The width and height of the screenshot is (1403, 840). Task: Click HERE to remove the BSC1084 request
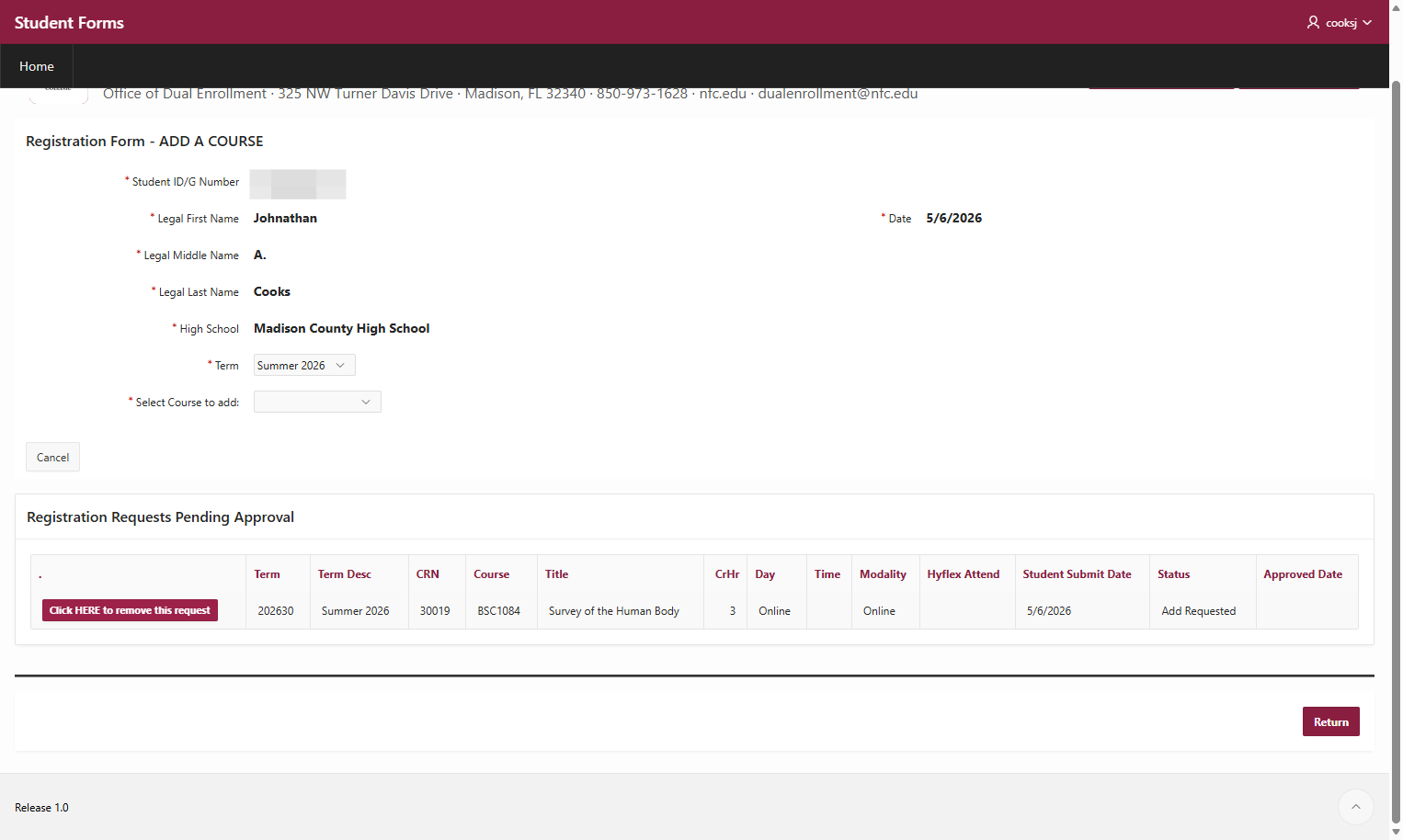pyautogui.click(x=130, y=610)
